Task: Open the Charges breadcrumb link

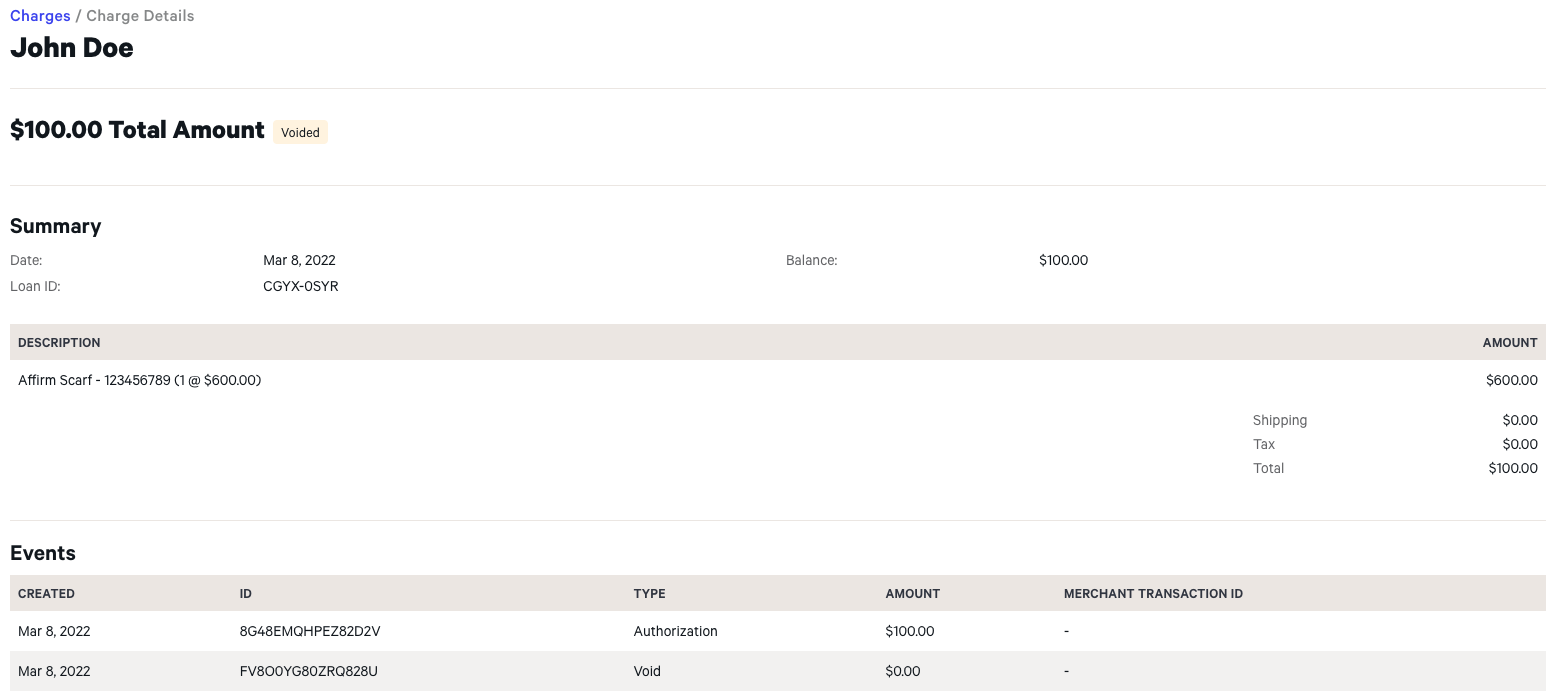Action: [40, 16]
